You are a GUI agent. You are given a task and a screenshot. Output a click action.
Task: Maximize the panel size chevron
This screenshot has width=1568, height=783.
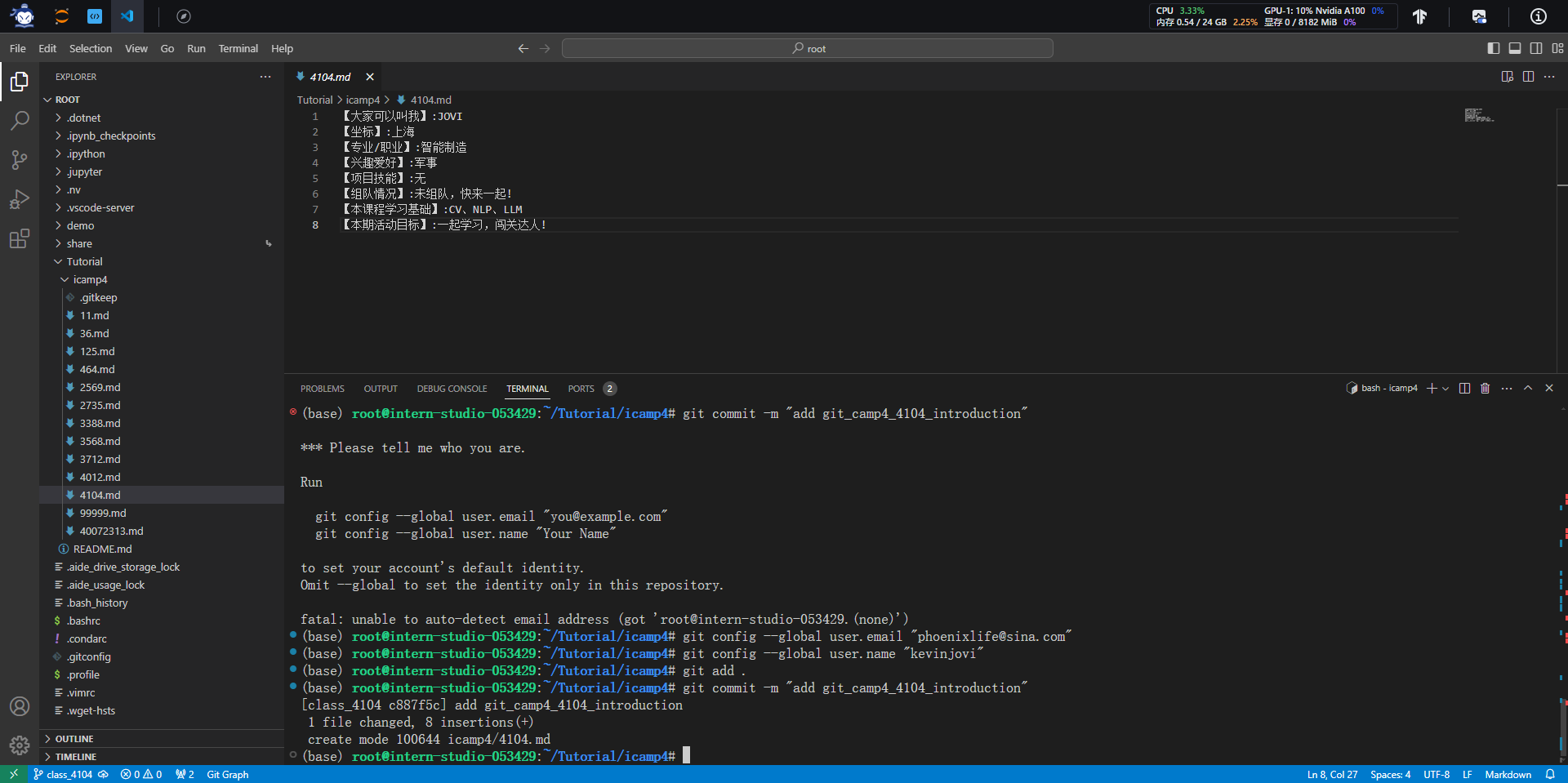1528,389
